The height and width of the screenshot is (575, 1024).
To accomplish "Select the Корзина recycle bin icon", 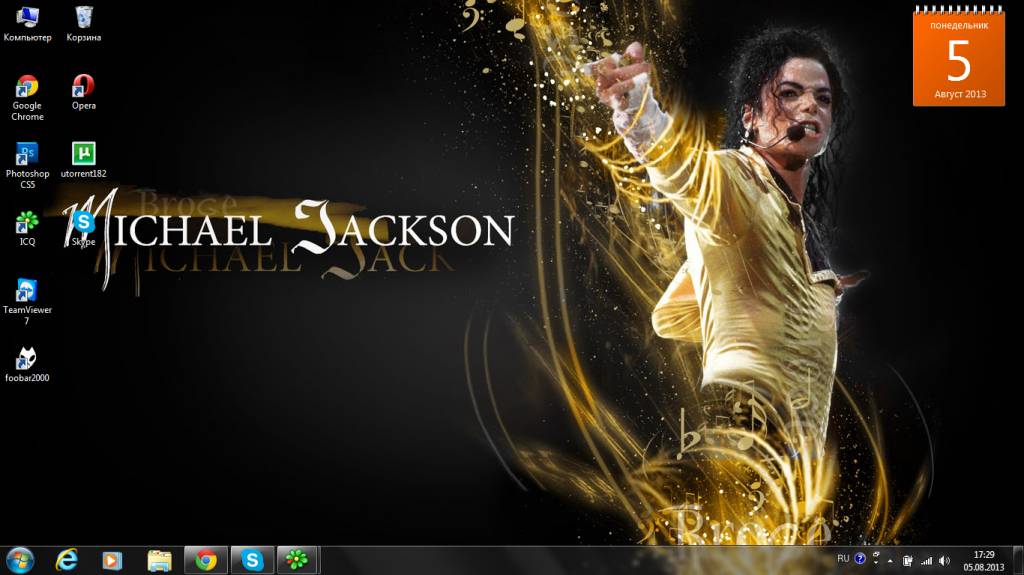I will pyautogui.click(x=84, y=19).
